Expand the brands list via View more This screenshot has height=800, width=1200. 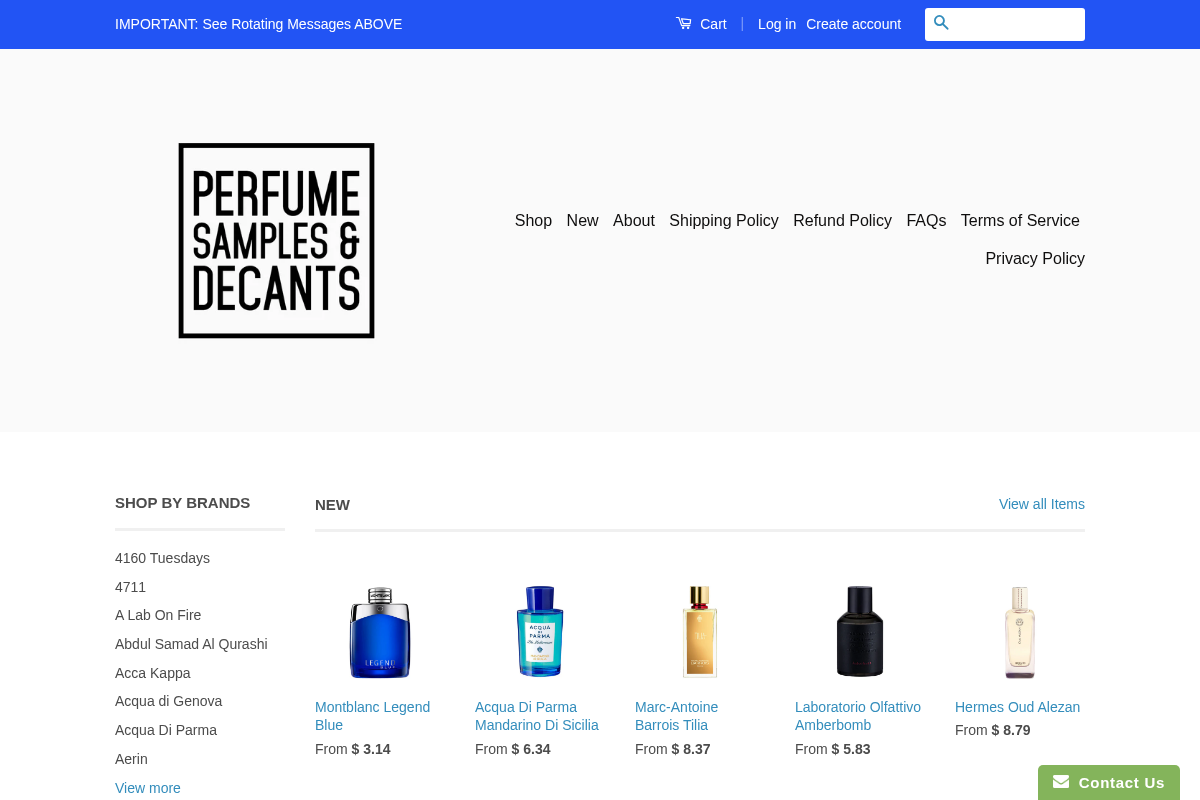147,787
